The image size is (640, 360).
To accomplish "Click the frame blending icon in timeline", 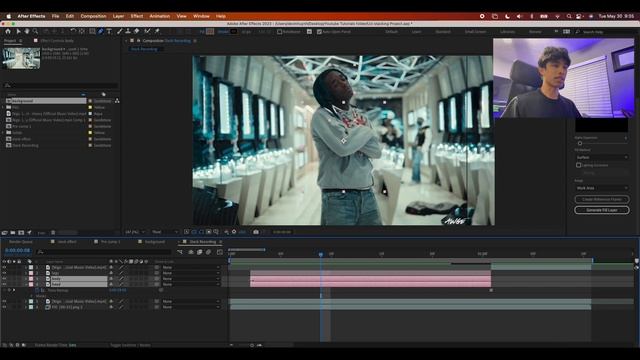I will [200, 252].
